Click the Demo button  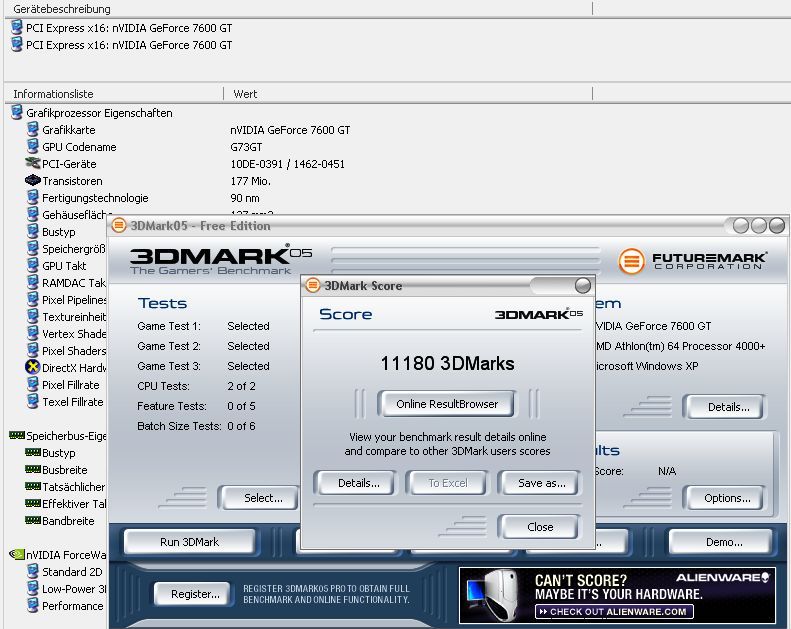pos(722,542)
